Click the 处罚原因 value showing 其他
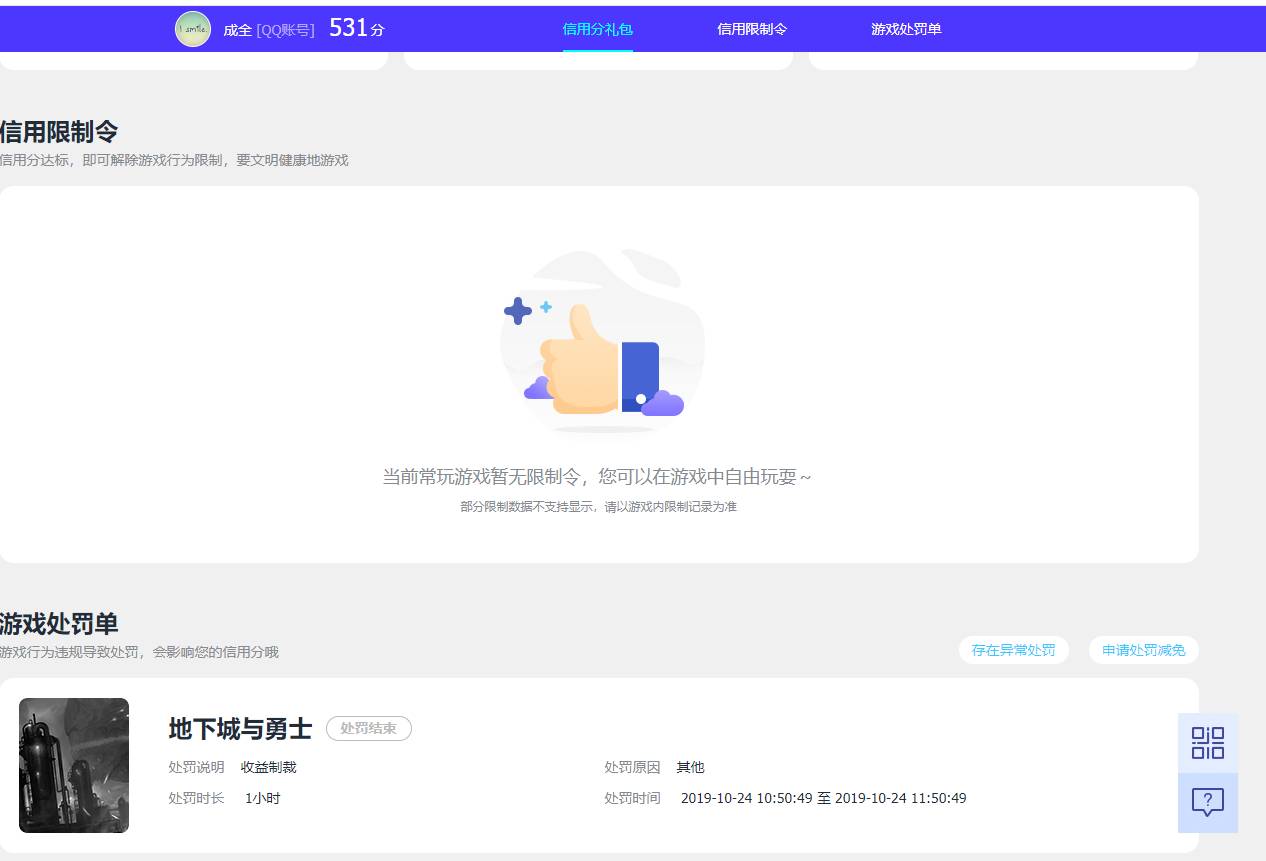Screen dimensions: 1266x861 click(x=690, y=767)
